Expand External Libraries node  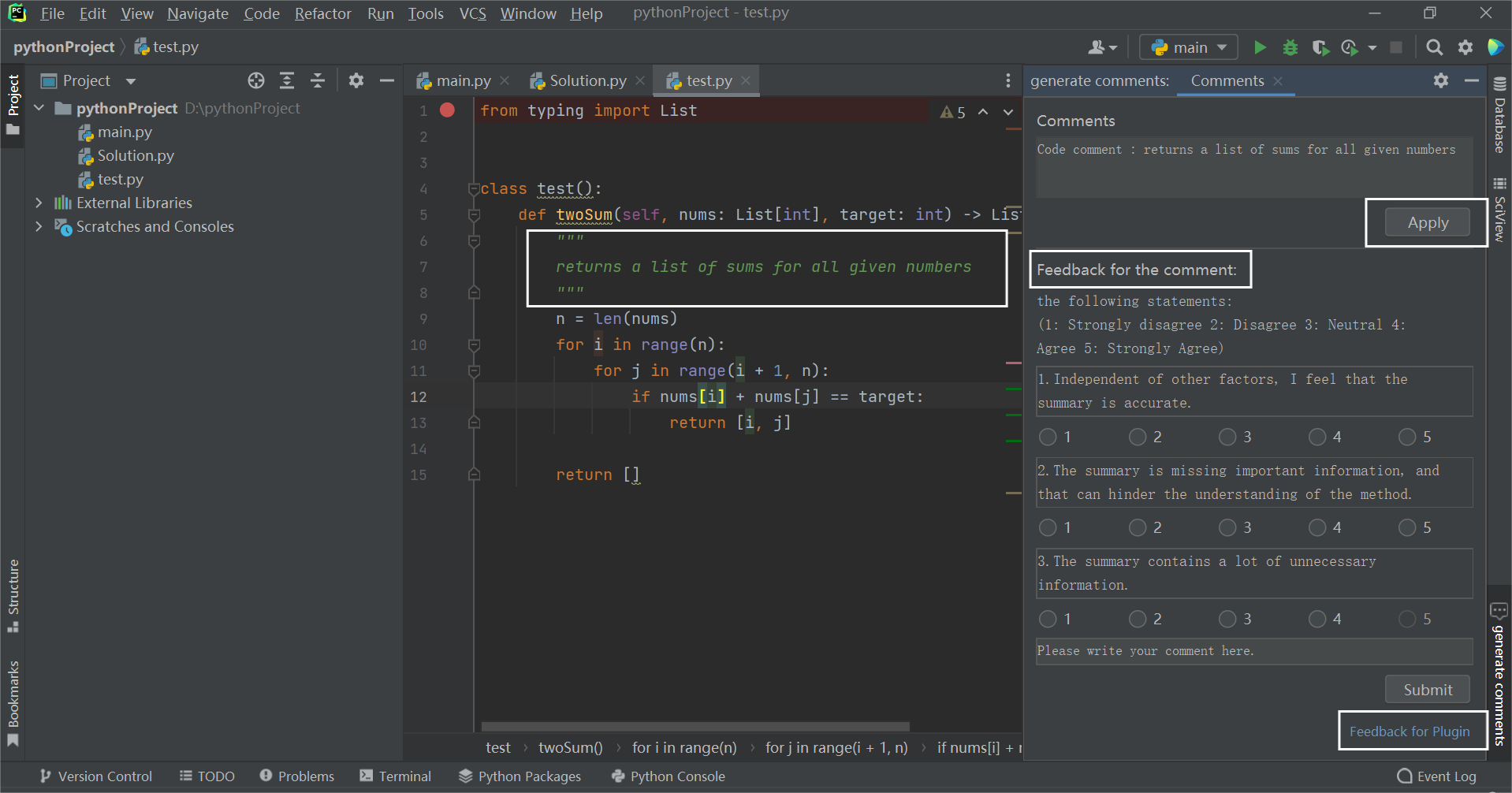39,203
